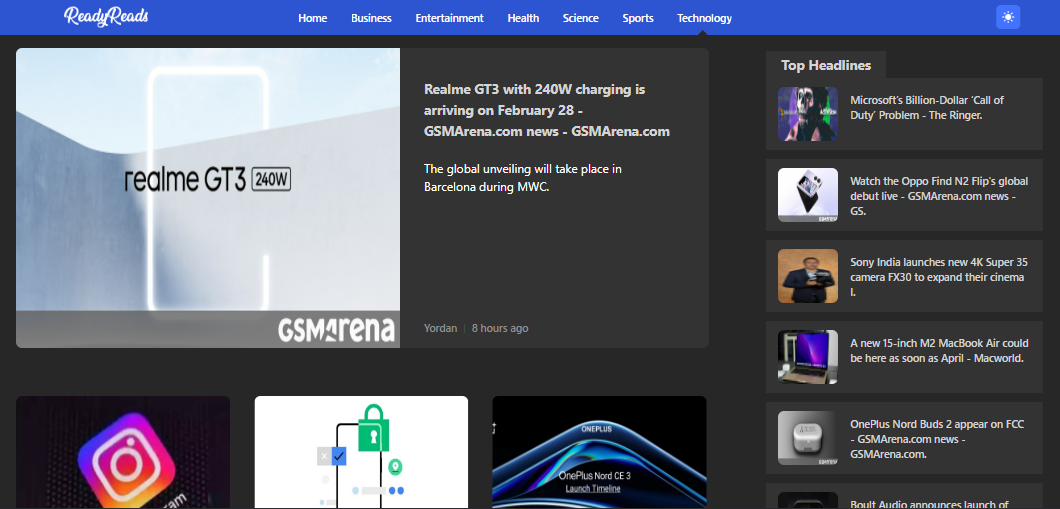Open the Realme GT3 240W charging headline
The height and width of the screenshot is (509, 1060).
coord(547,110)
